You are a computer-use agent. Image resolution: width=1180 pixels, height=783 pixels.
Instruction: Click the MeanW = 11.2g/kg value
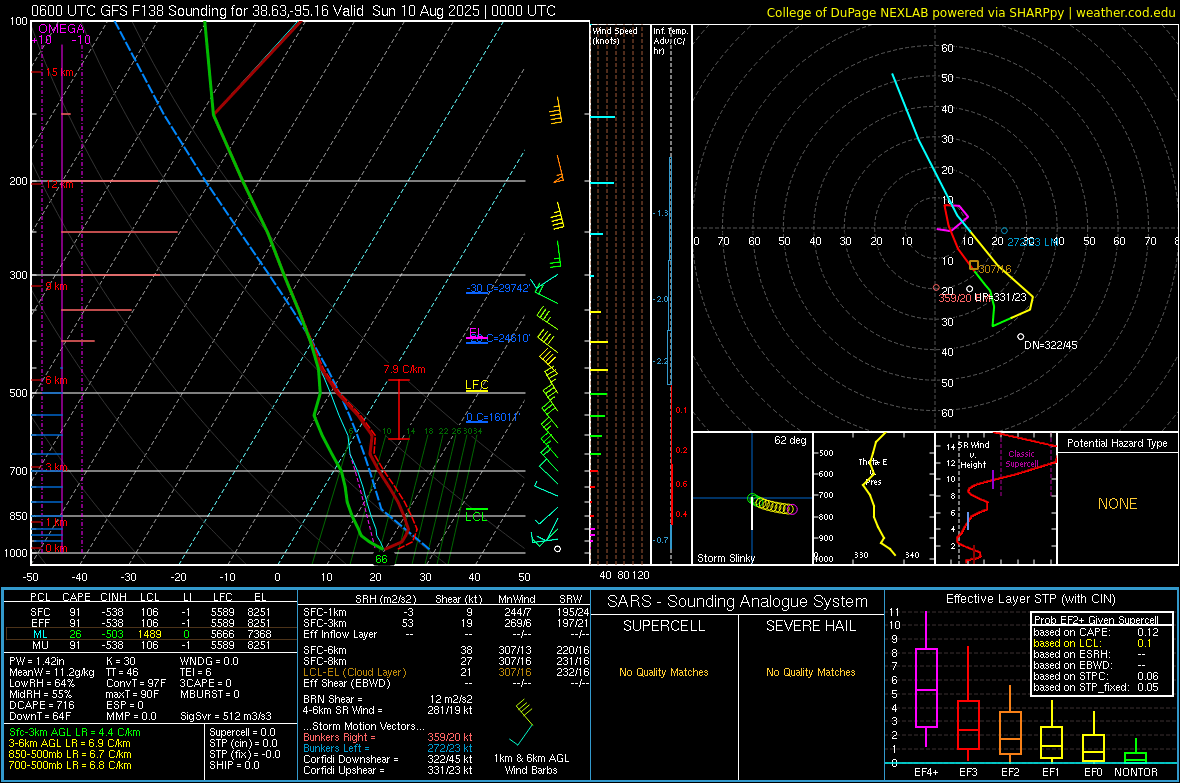point(52,672)
